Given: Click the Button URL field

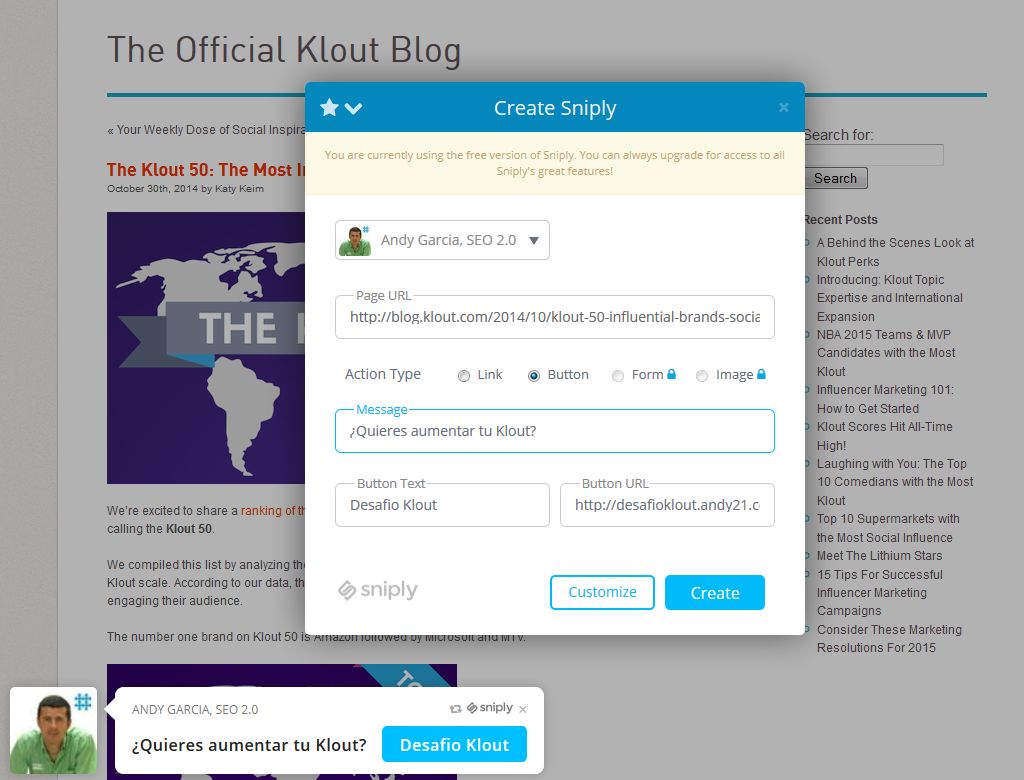Looking at the screenshot, I should [x=667, y=505].
